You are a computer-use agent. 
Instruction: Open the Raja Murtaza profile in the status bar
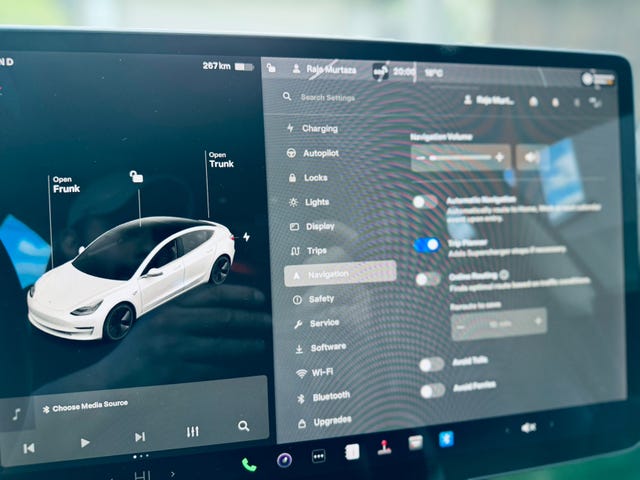pyautogui.click(x=324, y=69)
